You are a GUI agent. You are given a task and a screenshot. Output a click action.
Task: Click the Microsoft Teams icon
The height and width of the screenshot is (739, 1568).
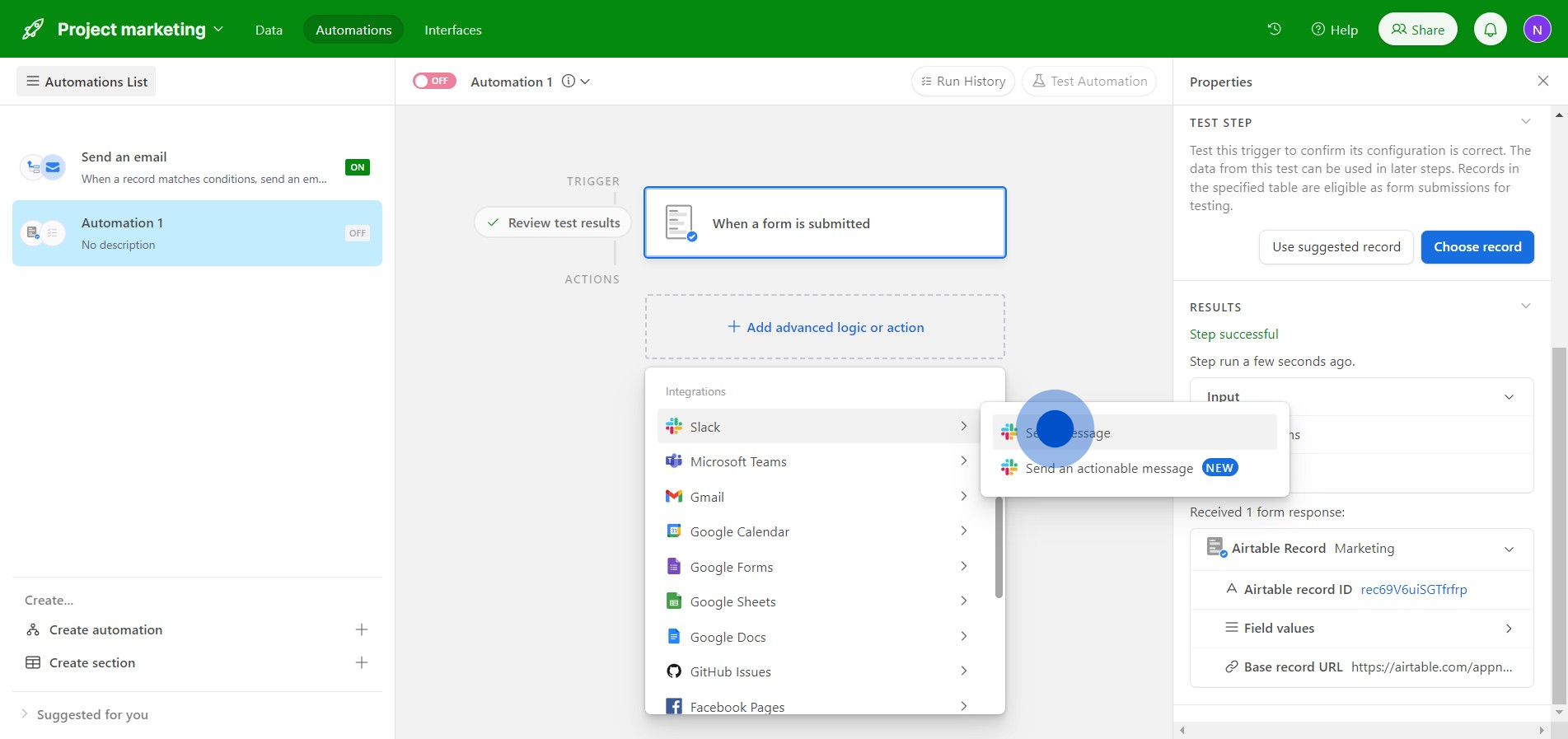pyautogui.click(x=674, y=461)
